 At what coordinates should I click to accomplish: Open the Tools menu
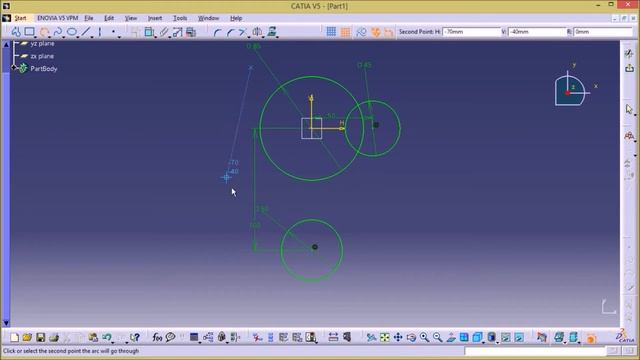tap(180, 18)
